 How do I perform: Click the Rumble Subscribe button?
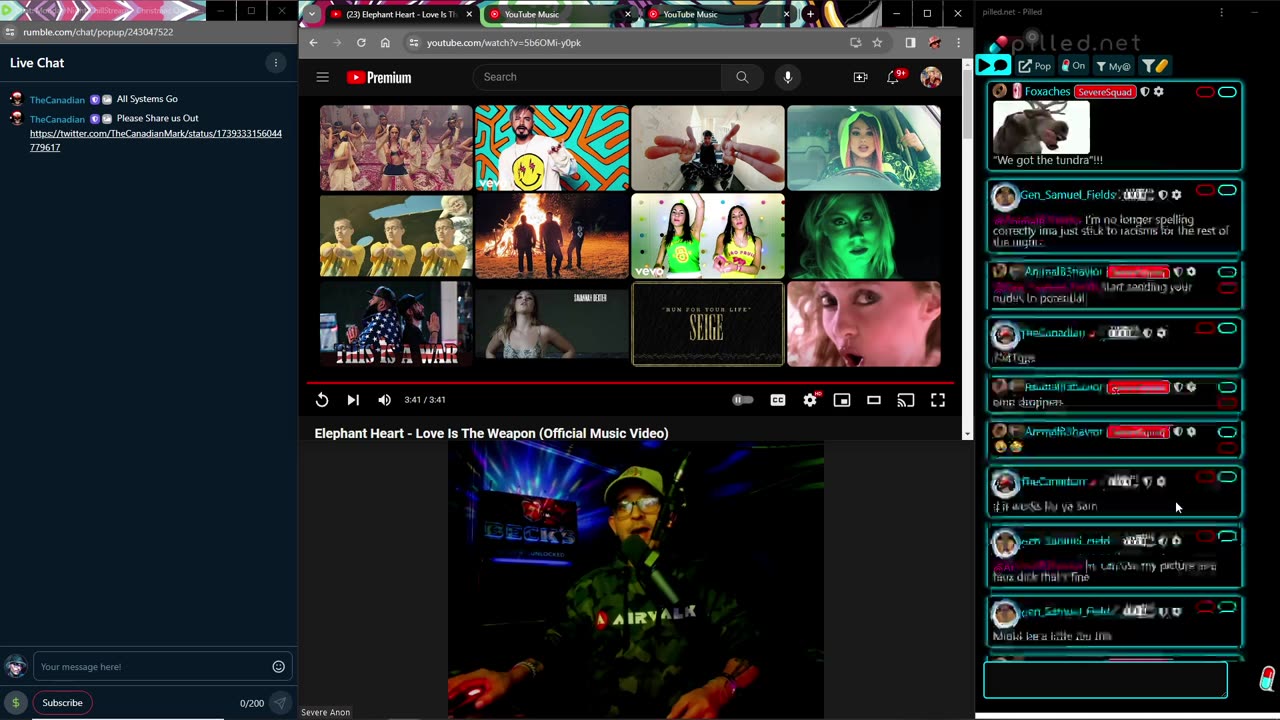coord(62,703)
